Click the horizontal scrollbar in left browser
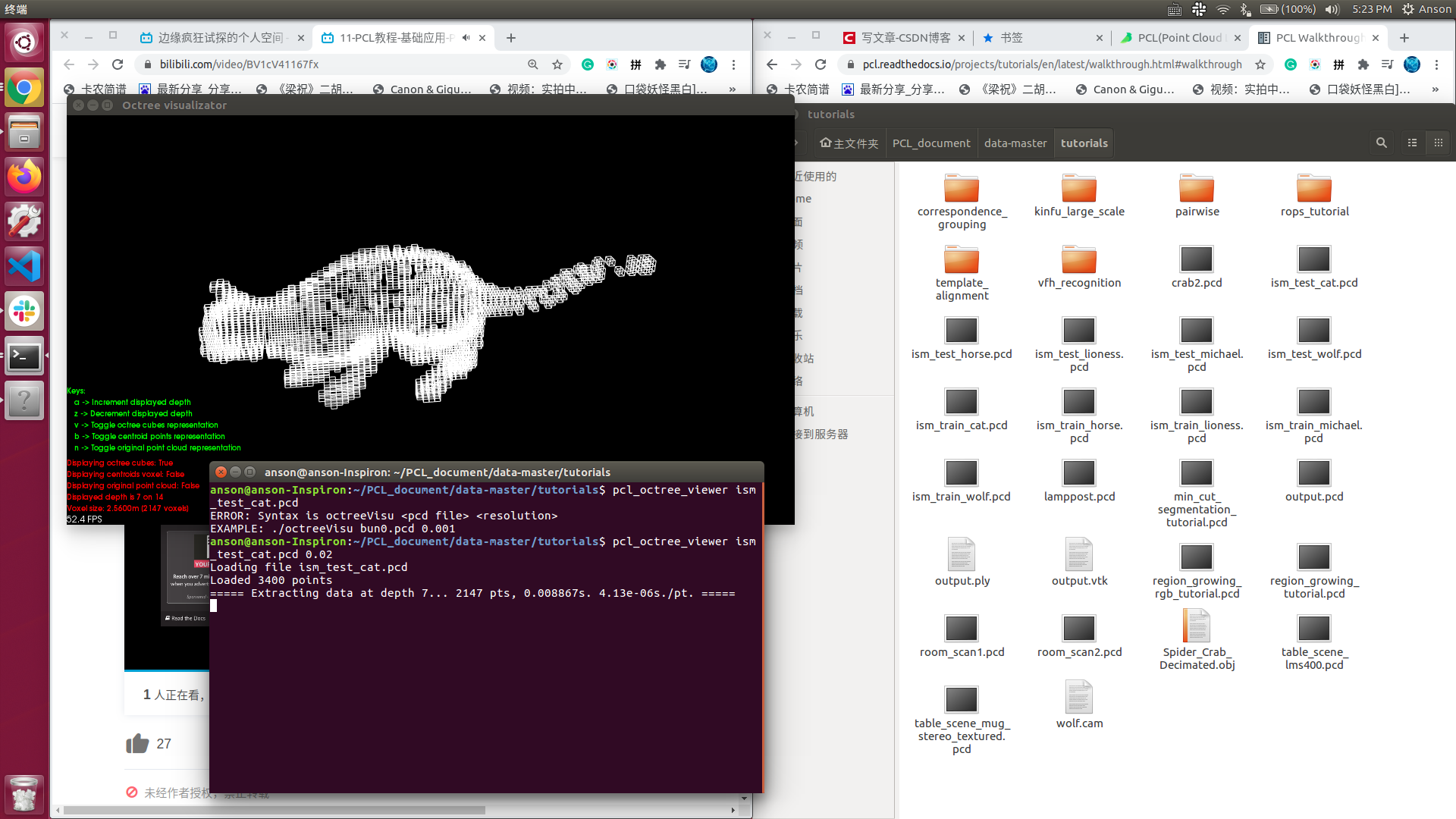The height and width of the screenshot is (819, 1456). (273, 810)
